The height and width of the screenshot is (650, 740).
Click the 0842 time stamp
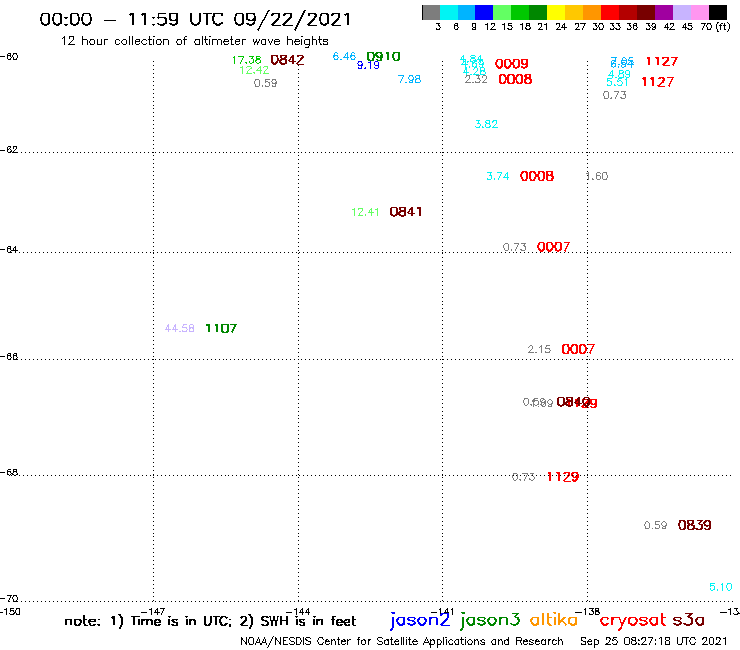pos(287,60)
